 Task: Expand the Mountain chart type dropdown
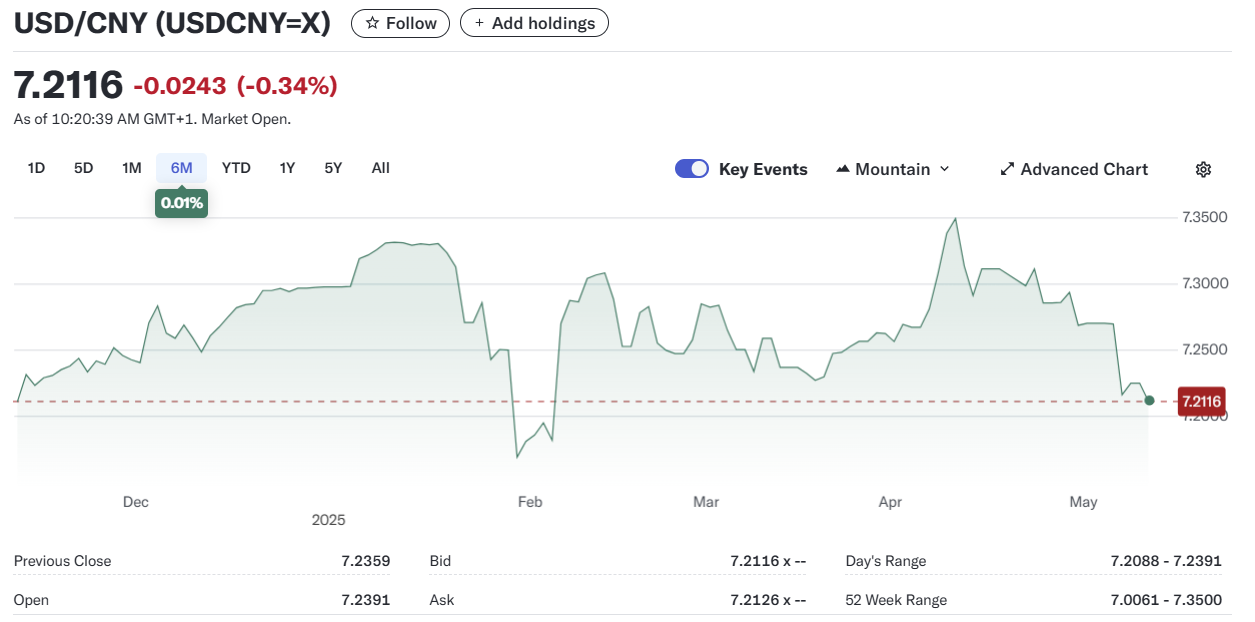892,169
